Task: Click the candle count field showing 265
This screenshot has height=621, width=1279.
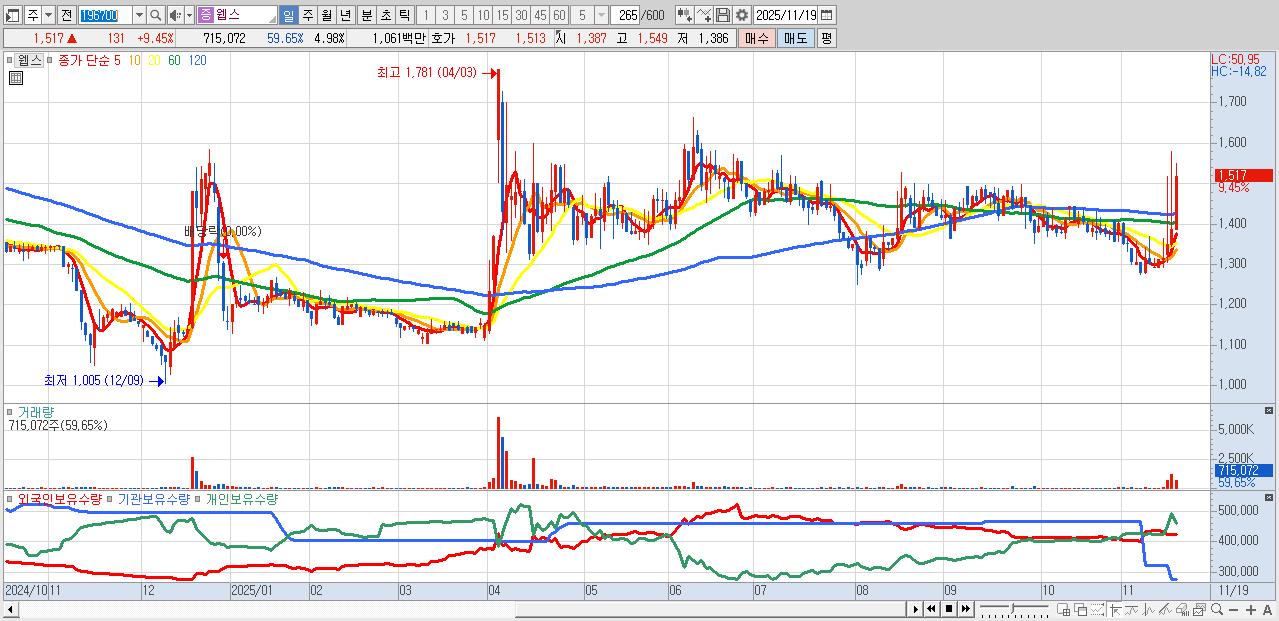Action: [x=626, y=15]
